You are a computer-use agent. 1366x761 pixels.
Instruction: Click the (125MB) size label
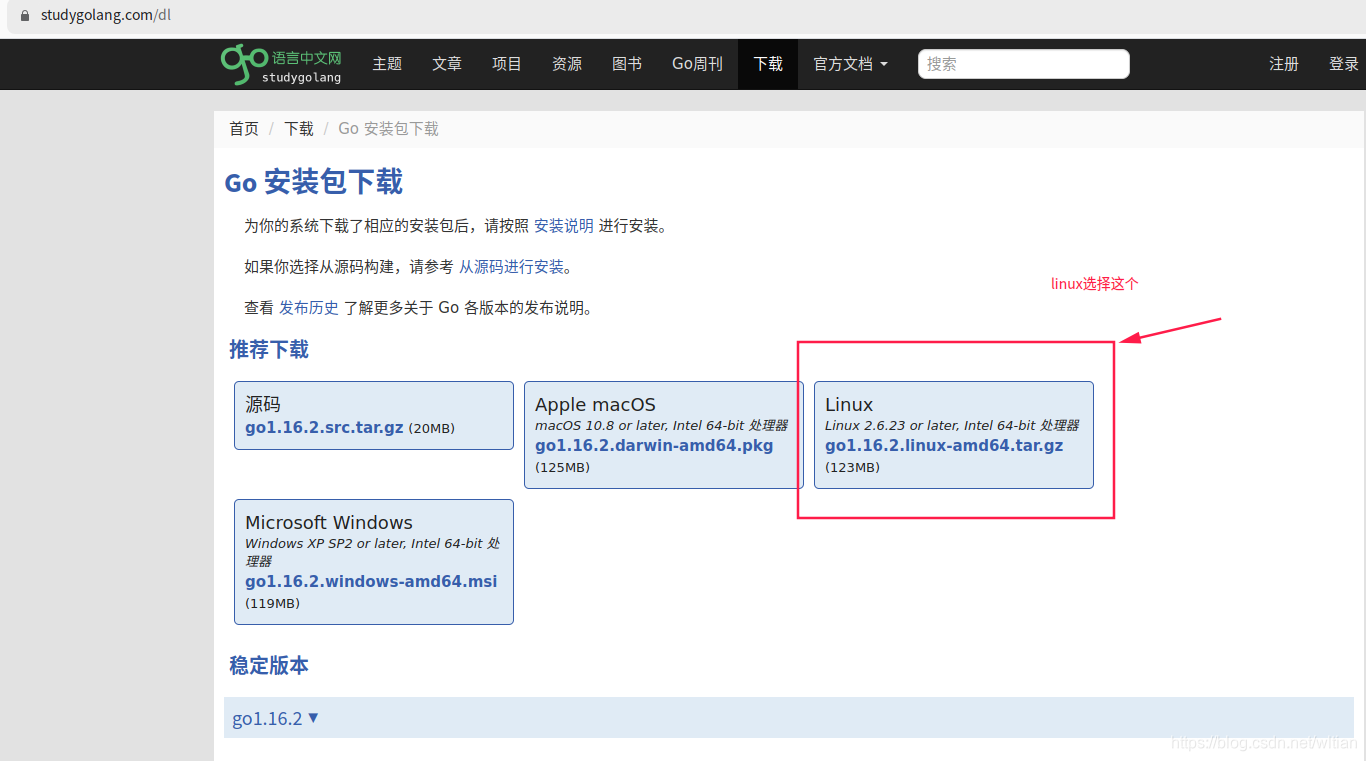pos(562,468)
